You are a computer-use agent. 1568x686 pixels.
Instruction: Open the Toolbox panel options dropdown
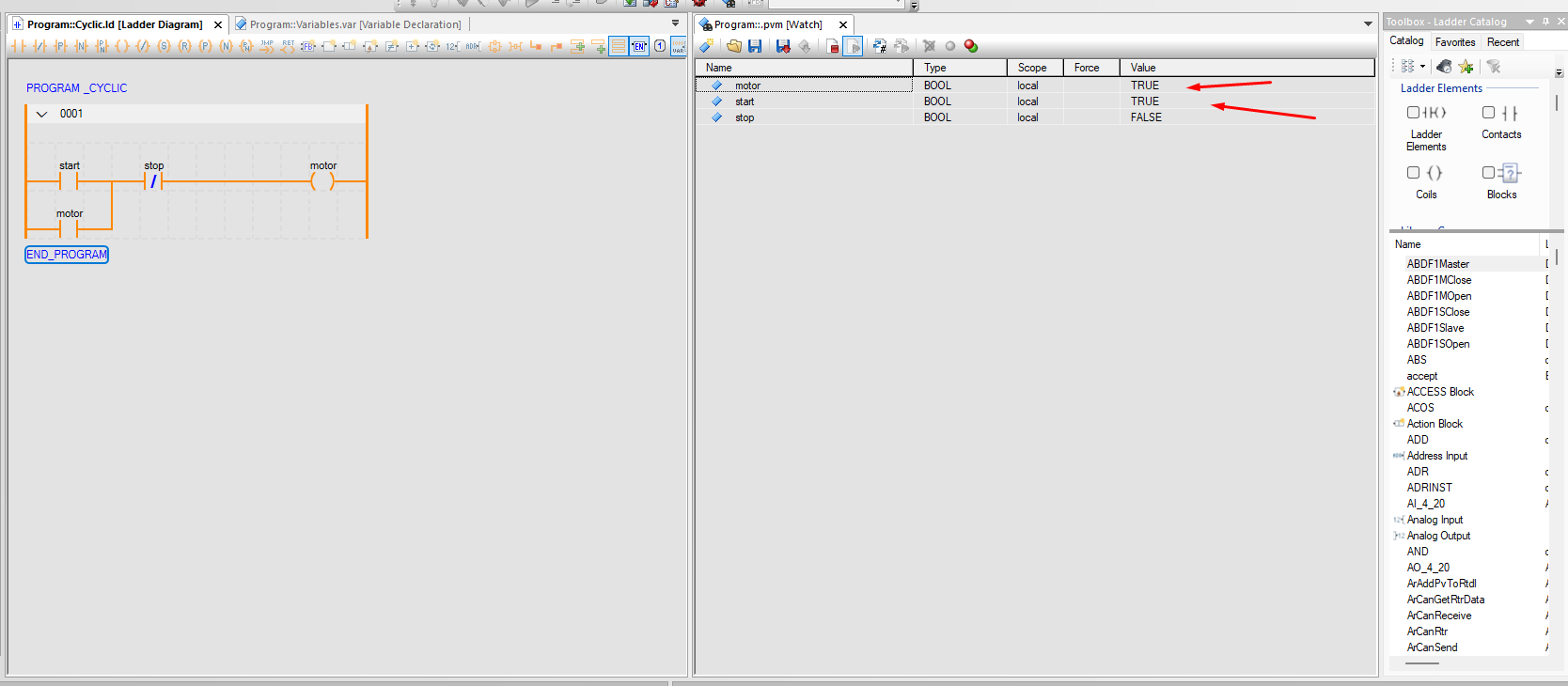point(1529,22)
